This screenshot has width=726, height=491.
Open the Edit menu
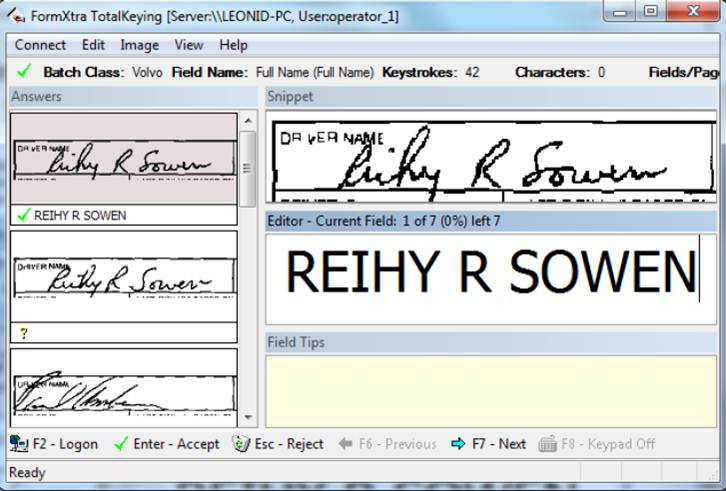click(x=93, y=45)
